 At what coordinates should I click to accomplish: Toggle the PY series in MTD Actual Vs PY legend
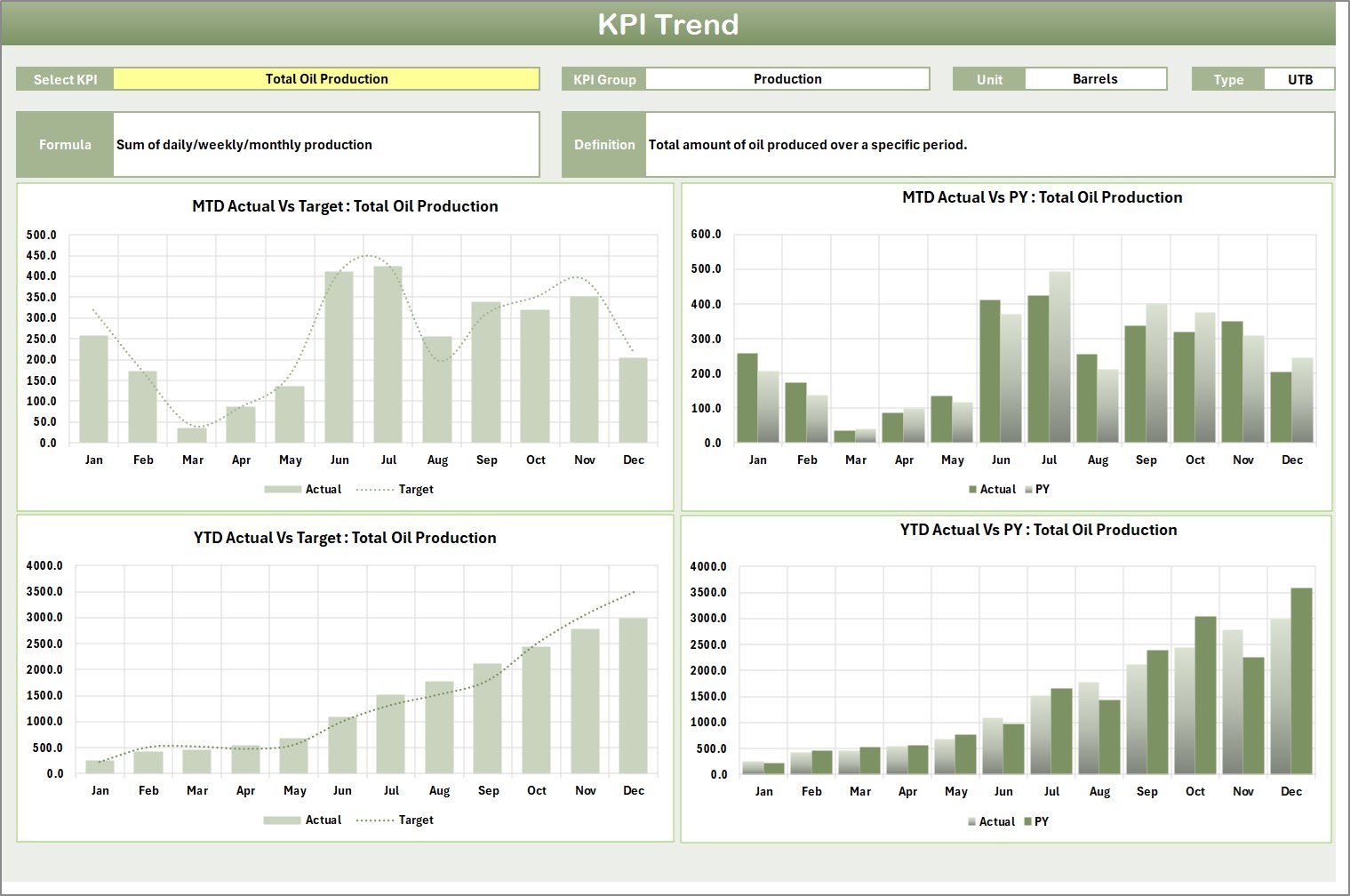click(1041, 489)
